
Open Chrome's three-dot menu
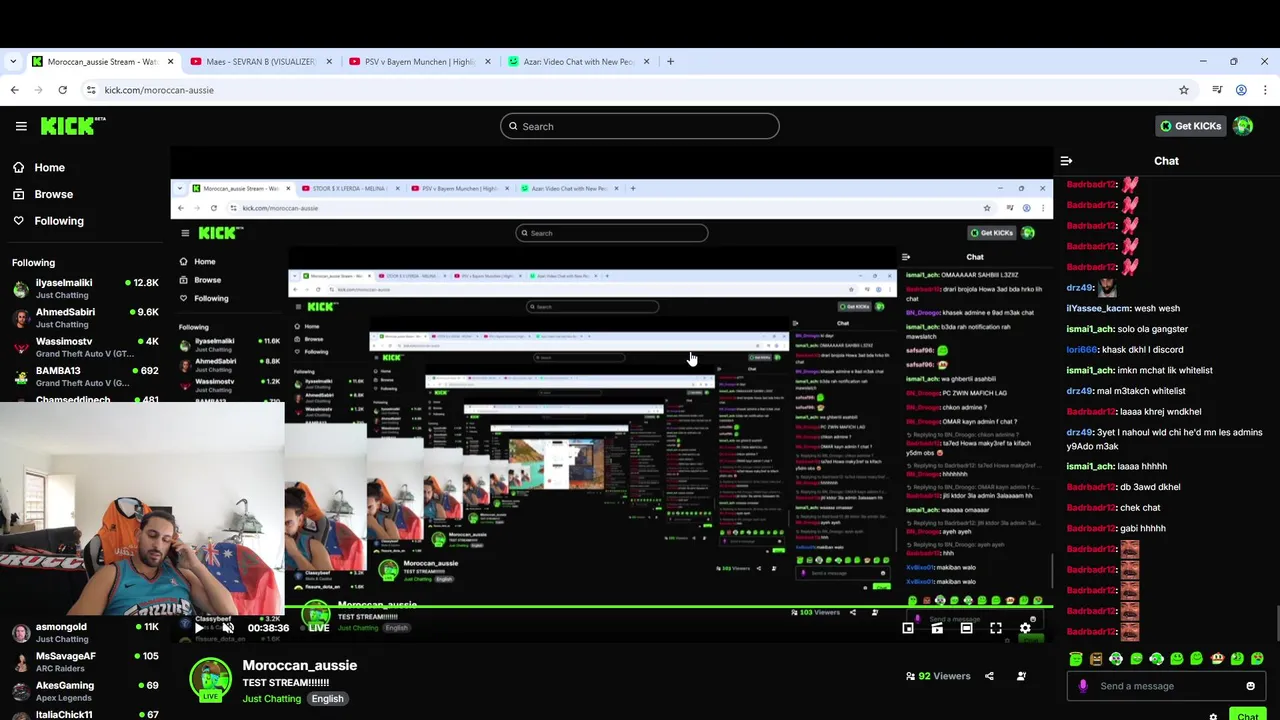(x=1265, y=90)
